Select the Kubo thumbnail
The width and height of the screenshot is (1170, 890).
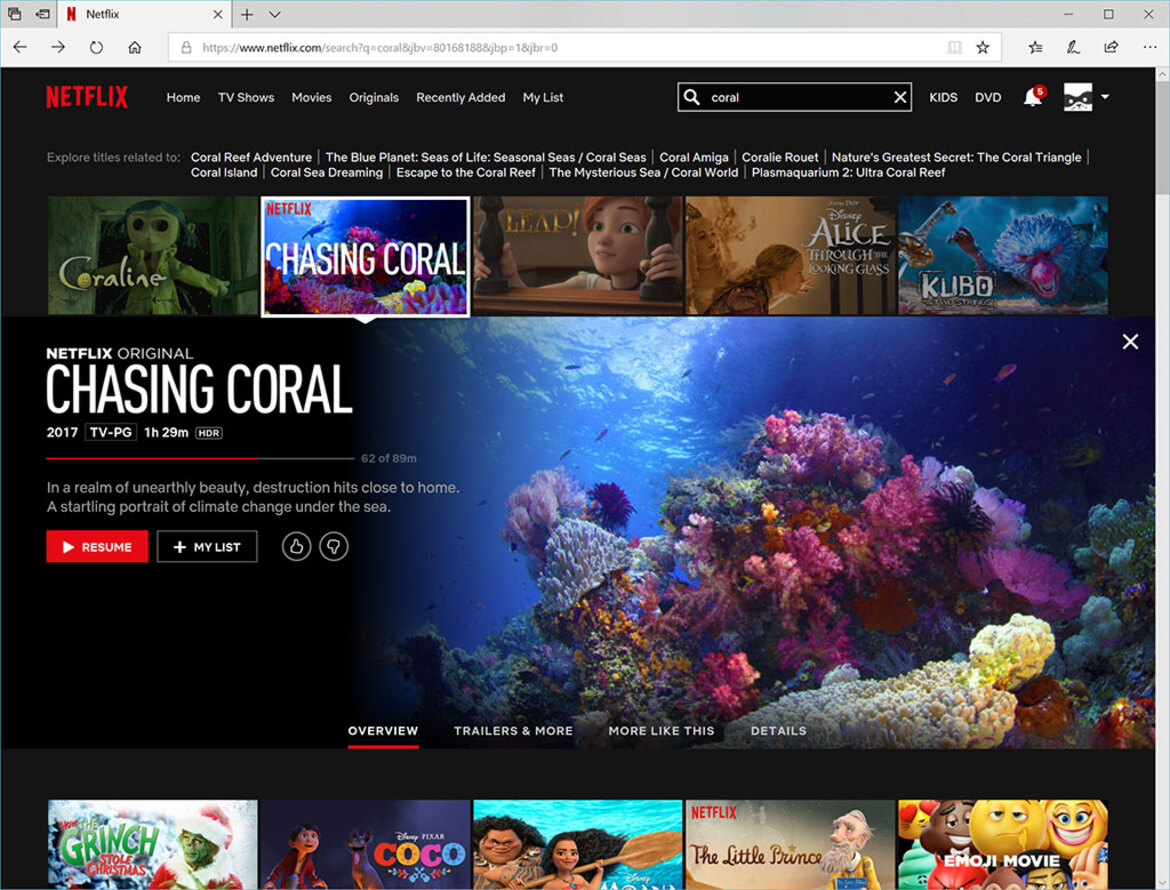tap(1003, 256)
